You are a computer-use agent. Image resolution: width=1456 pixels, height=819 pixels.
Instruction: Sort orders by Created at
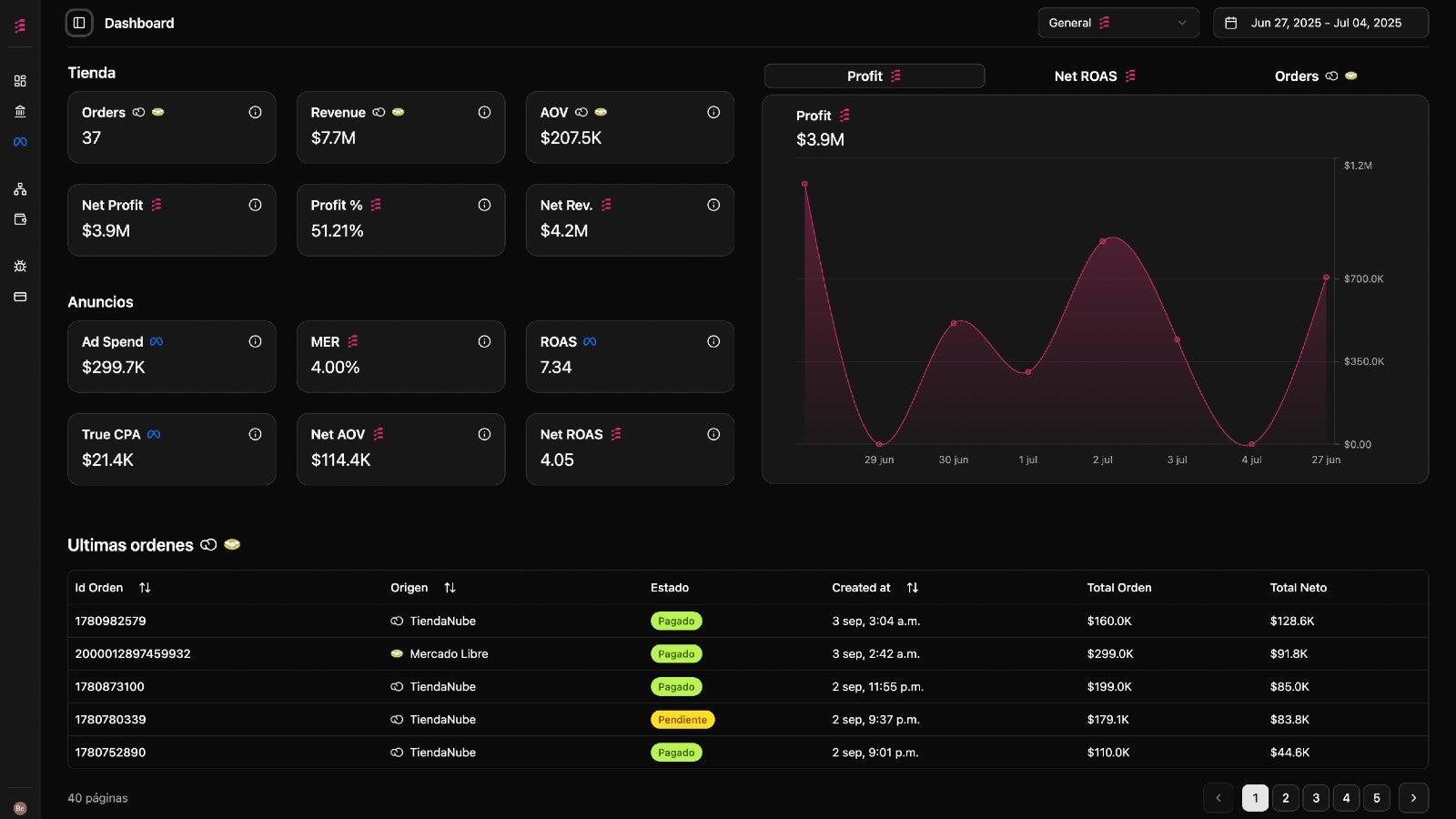coord(913,587)
